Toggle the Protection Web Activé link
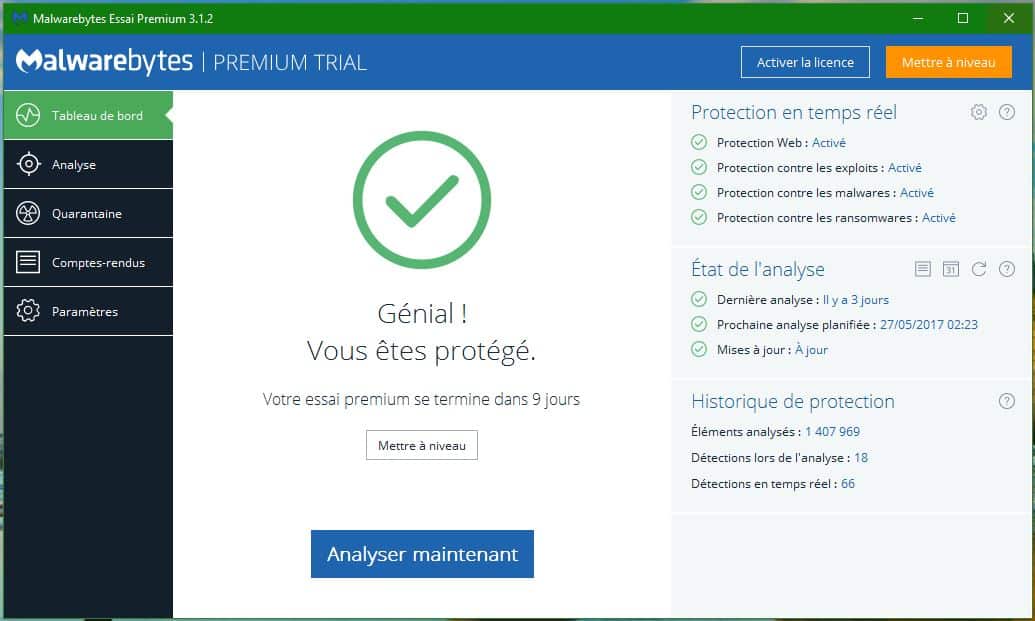This screenshot has height=621, width=1035. [829, 143]
